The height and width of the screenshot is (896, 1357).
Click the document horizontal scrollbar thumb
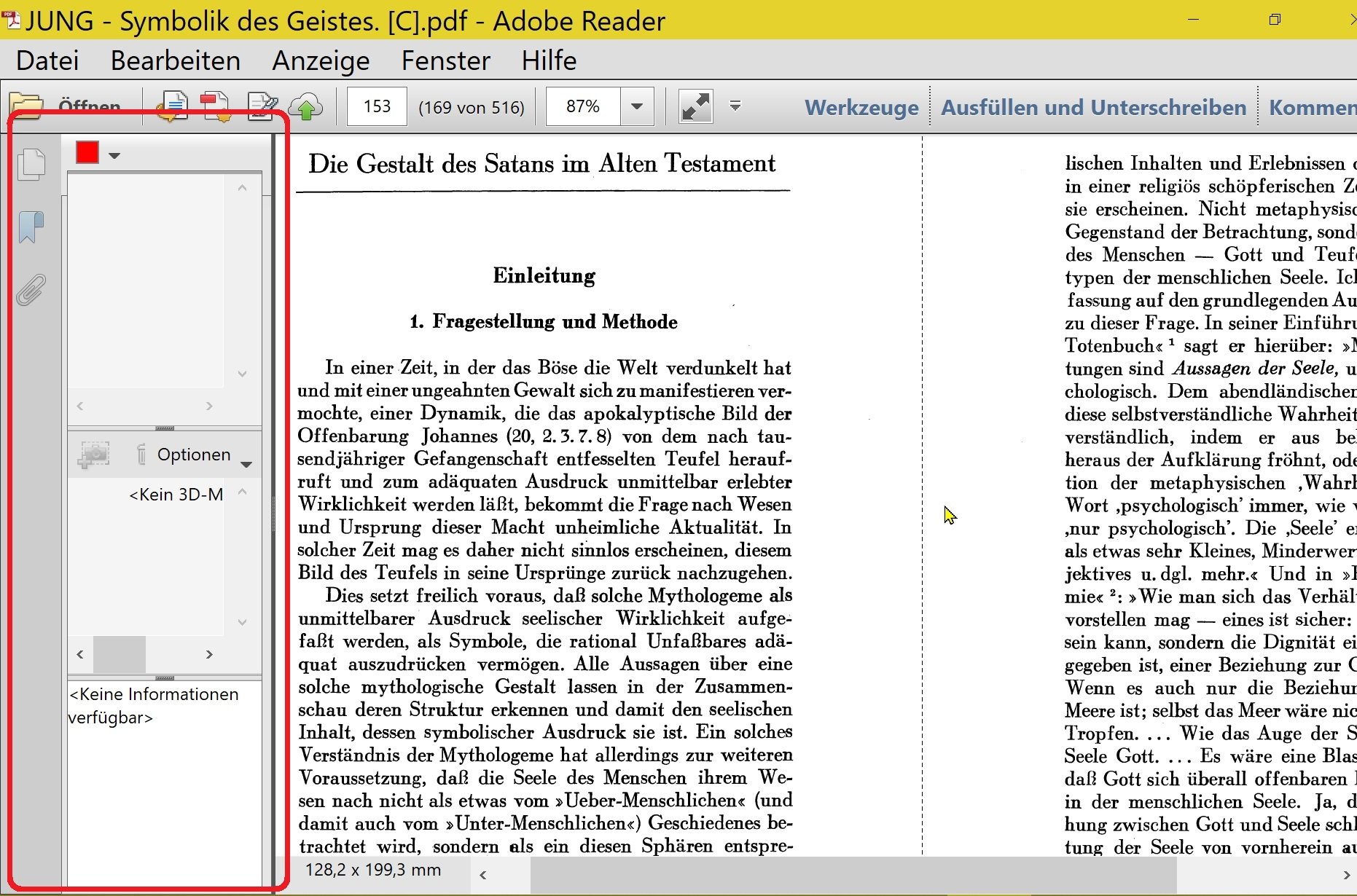[x=853, y=875]
